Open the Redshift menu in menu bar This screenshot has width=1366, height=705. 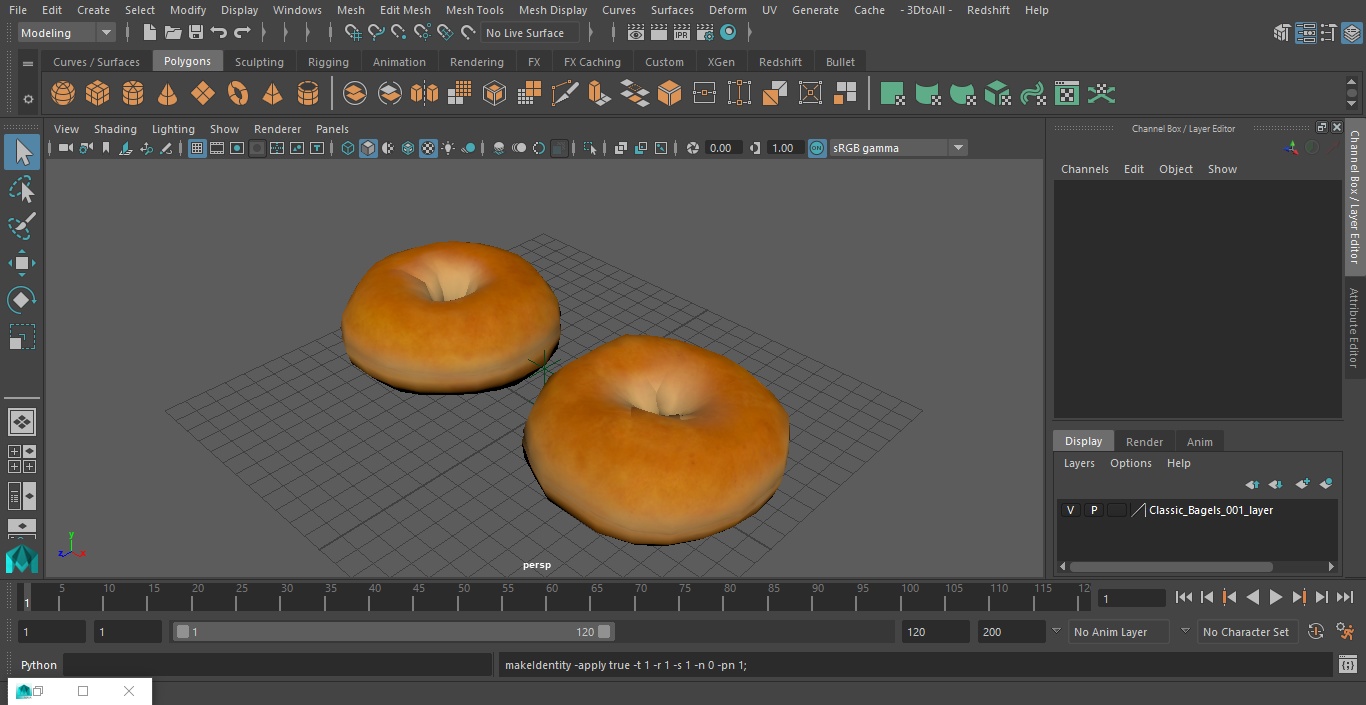[x=988, y=10]
